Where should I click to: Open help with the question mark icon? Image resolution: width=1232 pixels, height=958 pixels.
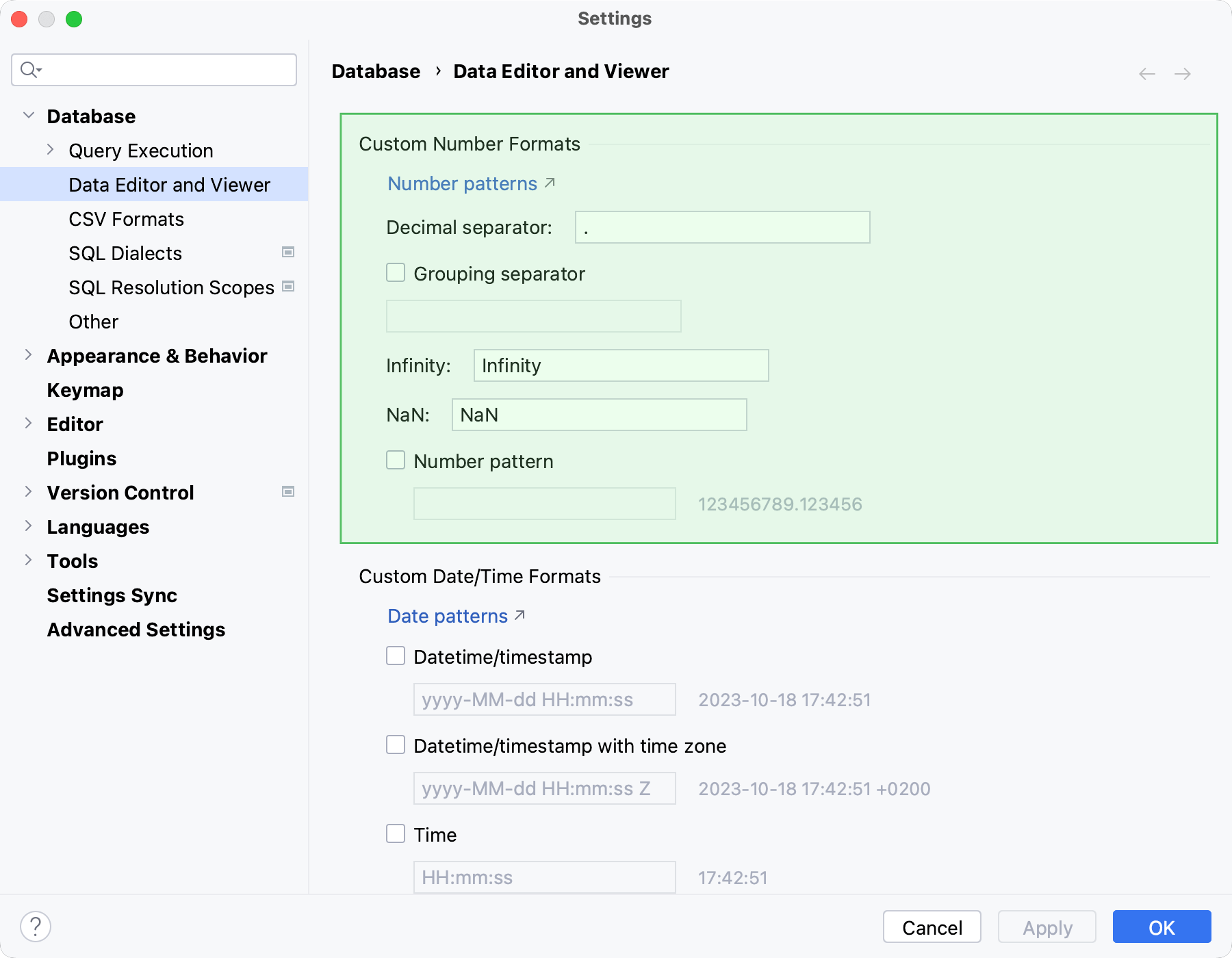[36, 927]
